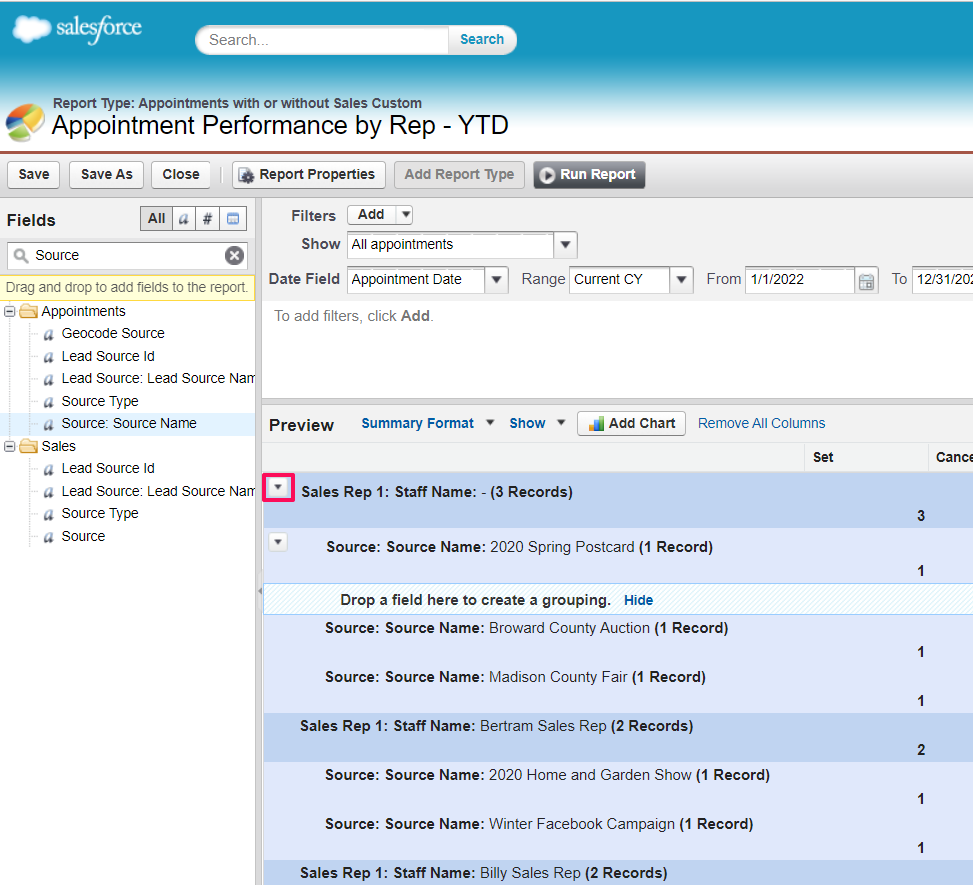Image resolution: width=973 pixels, height=885 pixels.
Task: Select the Source field under Sales
Action: (x=83, y=536)
